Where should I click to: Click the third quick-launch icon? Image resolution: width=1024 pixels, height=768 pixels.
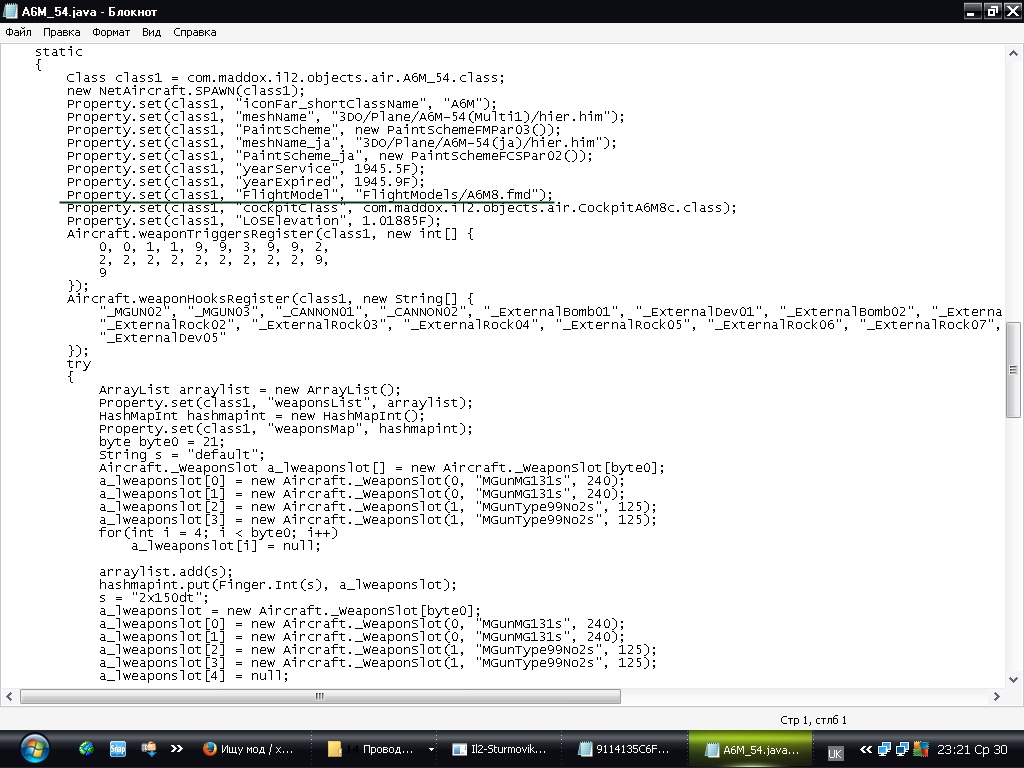tap(149, 749)
